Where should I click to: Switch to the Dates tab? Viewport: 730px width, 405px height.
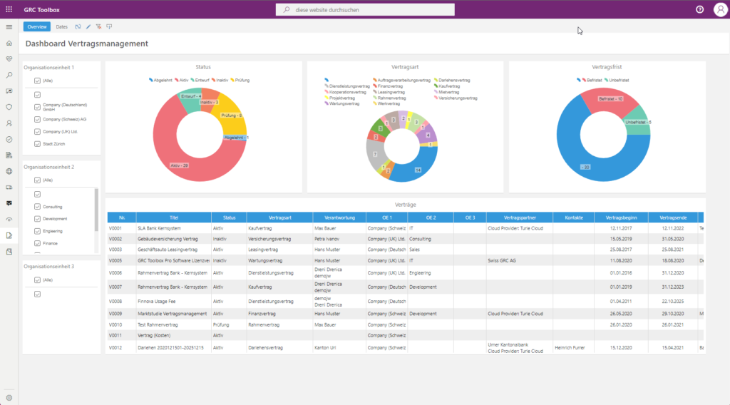pyautogui.click(x=62, y=27)
